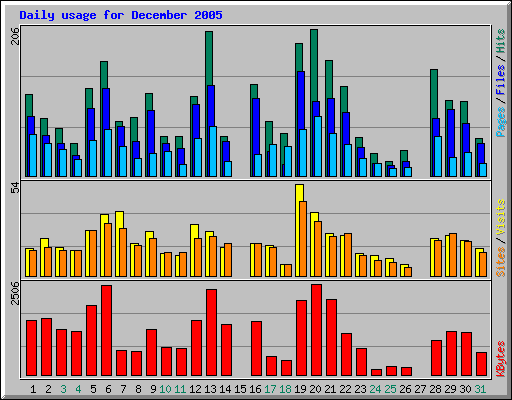512x400 pixels.
Task: Click day 15 on the x-axis
Action: click(240, 389)
